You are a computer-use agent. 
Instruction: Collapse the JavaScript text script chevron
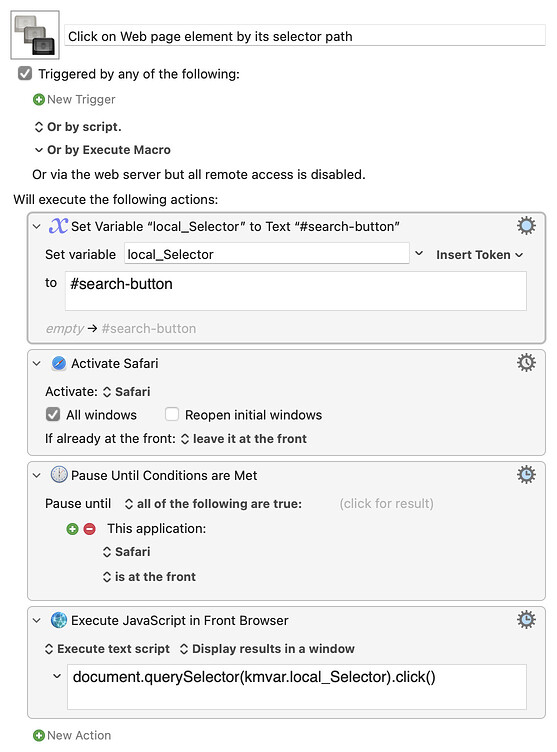pyautogui.click(x=57, y=676)
